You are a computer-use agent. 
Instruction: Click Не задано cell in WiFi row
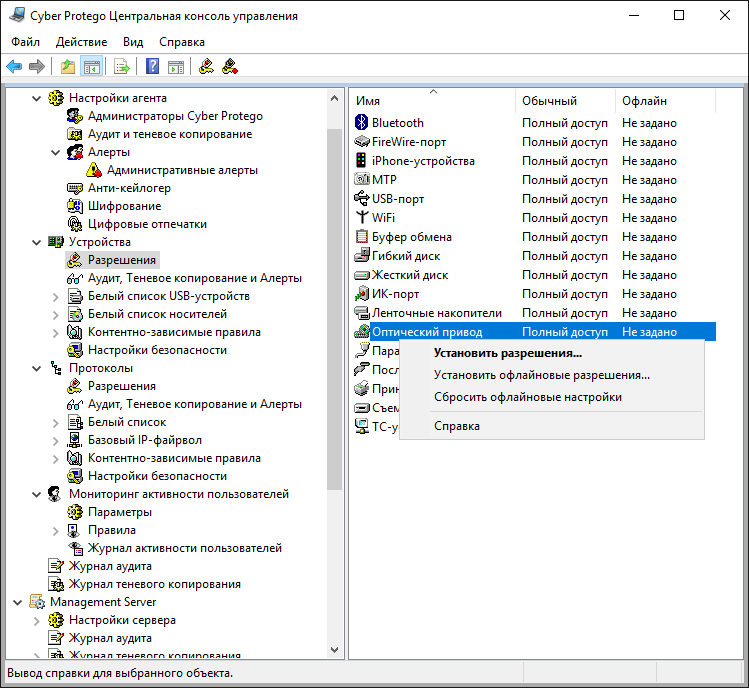649,218
